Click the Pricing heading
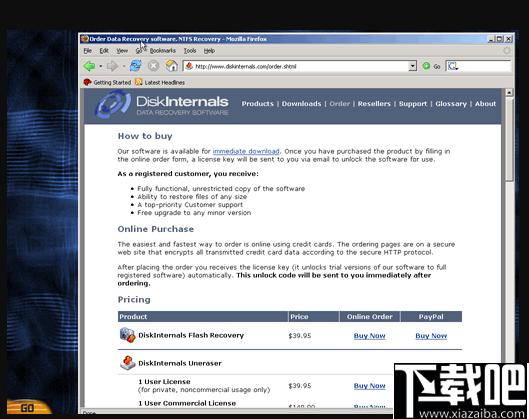This screenshot has width=529, height=419. point(134,300)
